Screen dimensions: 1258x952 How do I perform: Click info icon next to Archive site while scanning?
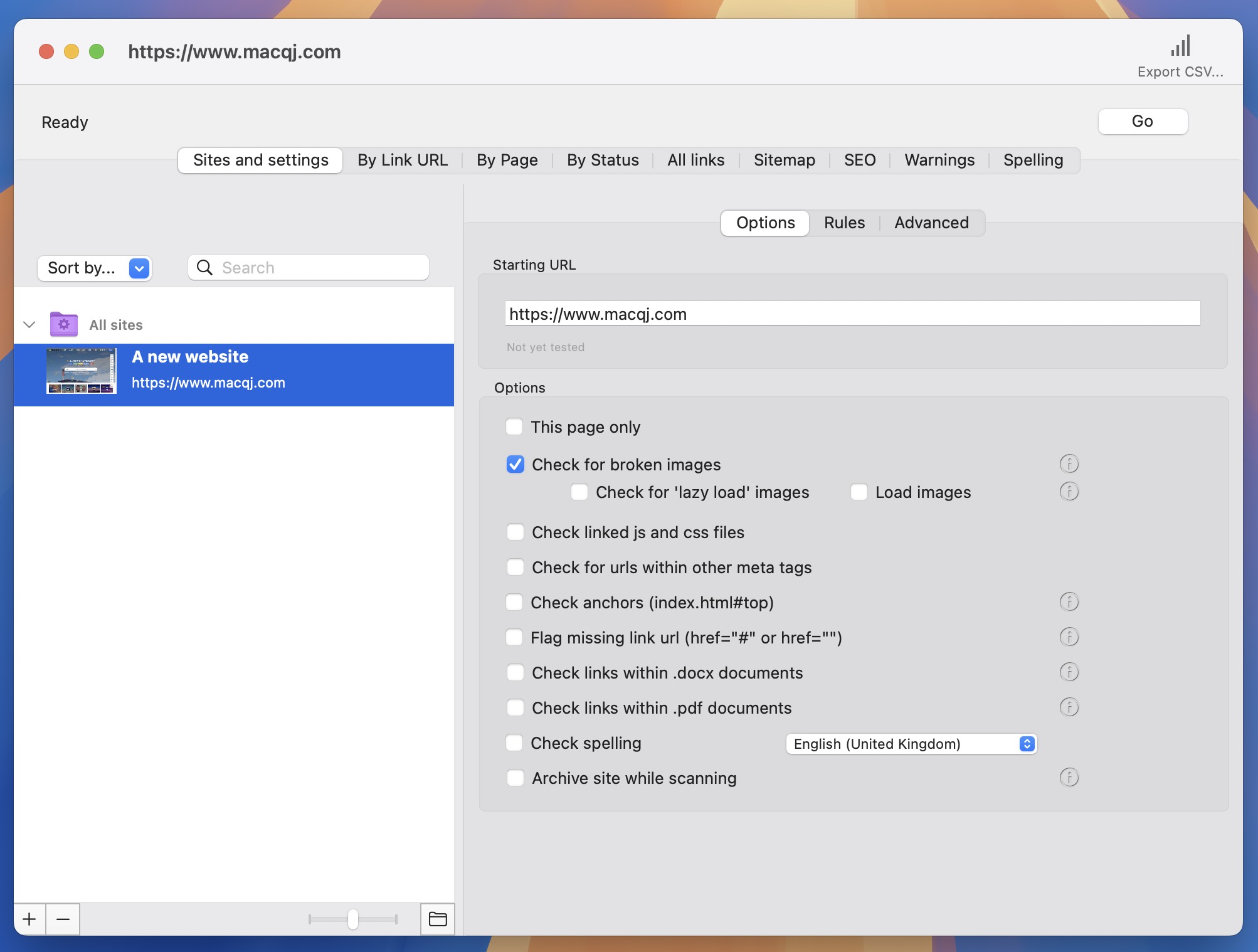[x=1069, y=778]
